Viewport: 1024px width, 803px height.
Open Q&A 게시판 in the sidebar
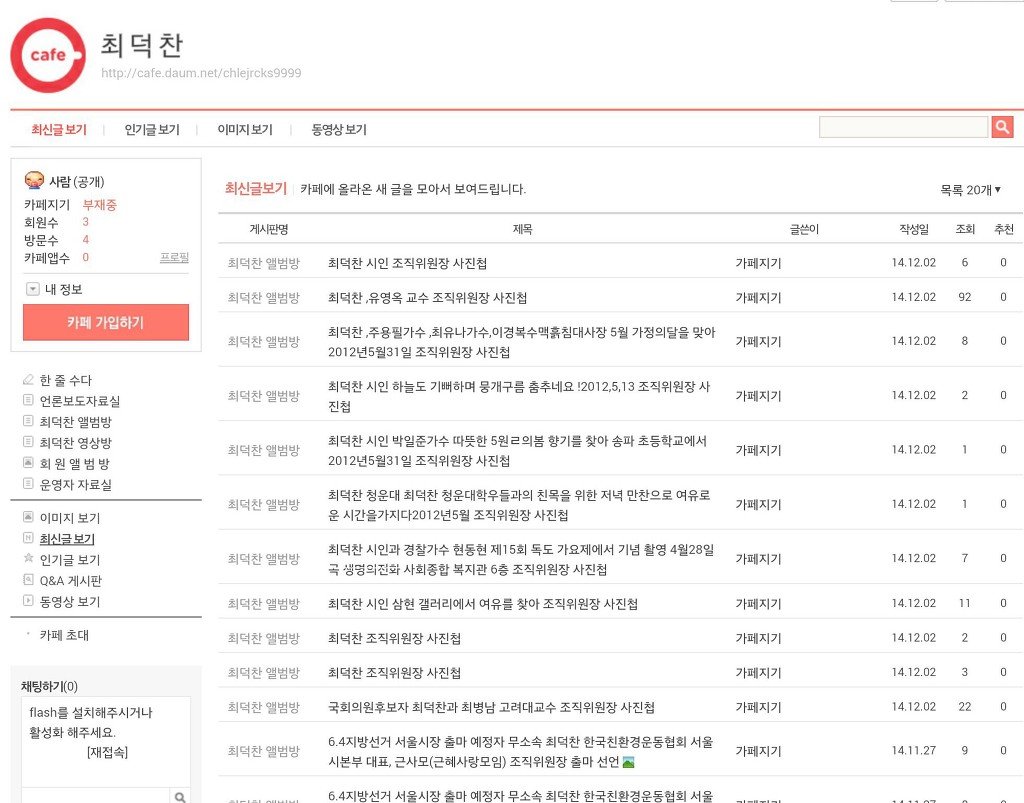(x=70, y=581)
